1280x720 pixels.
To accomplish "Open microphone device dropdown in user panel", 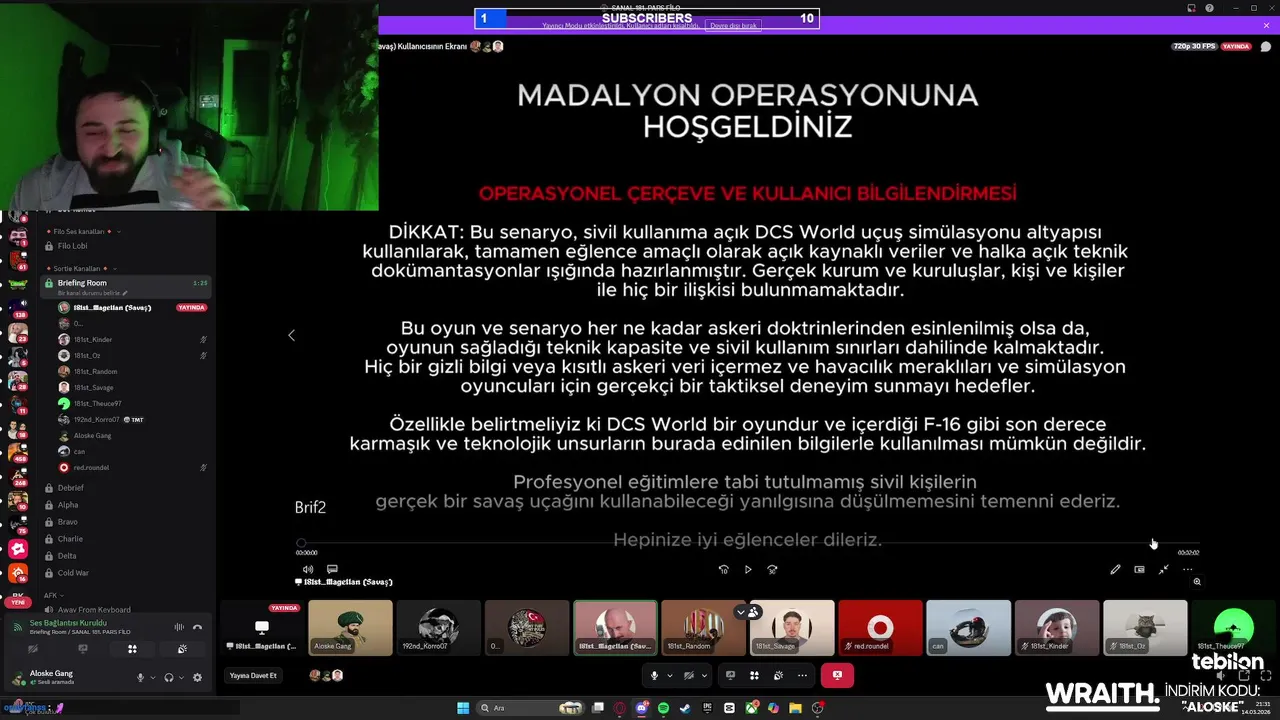I will pos(153,677).
